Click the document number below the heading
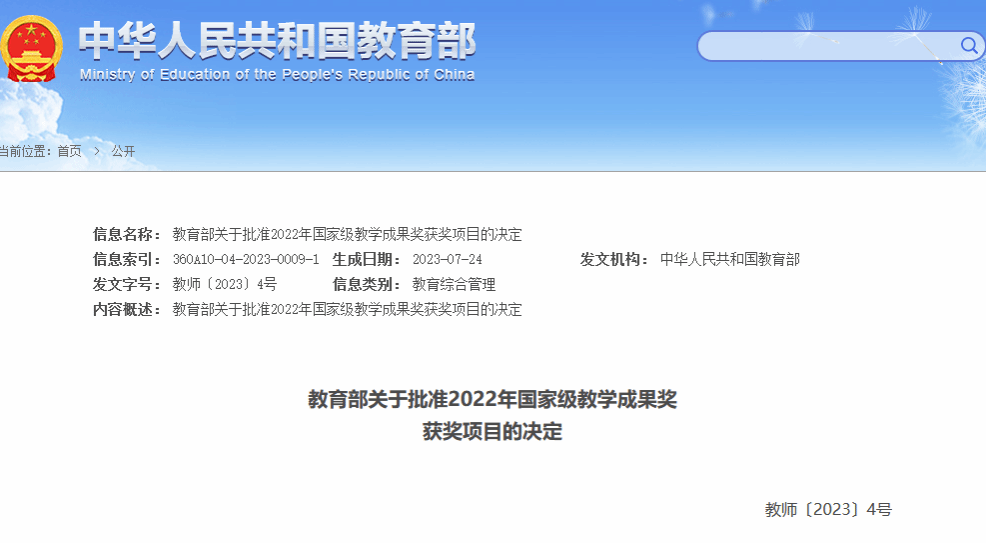The width and height of the screenshot is (986, 543). pyautogui.click(x=827, y=509)
